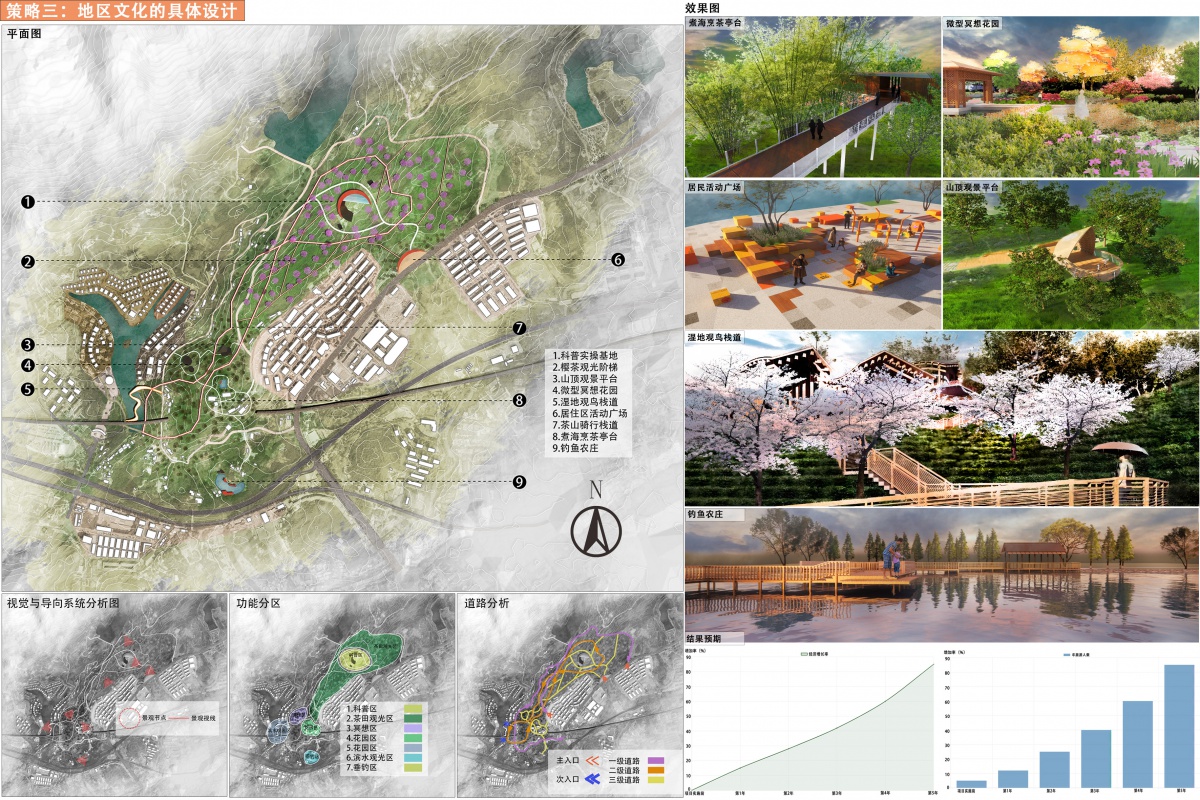The image size is (1200, 800).
Task: Click numbered marker 9 near the fishing farm
Action: 519,482
